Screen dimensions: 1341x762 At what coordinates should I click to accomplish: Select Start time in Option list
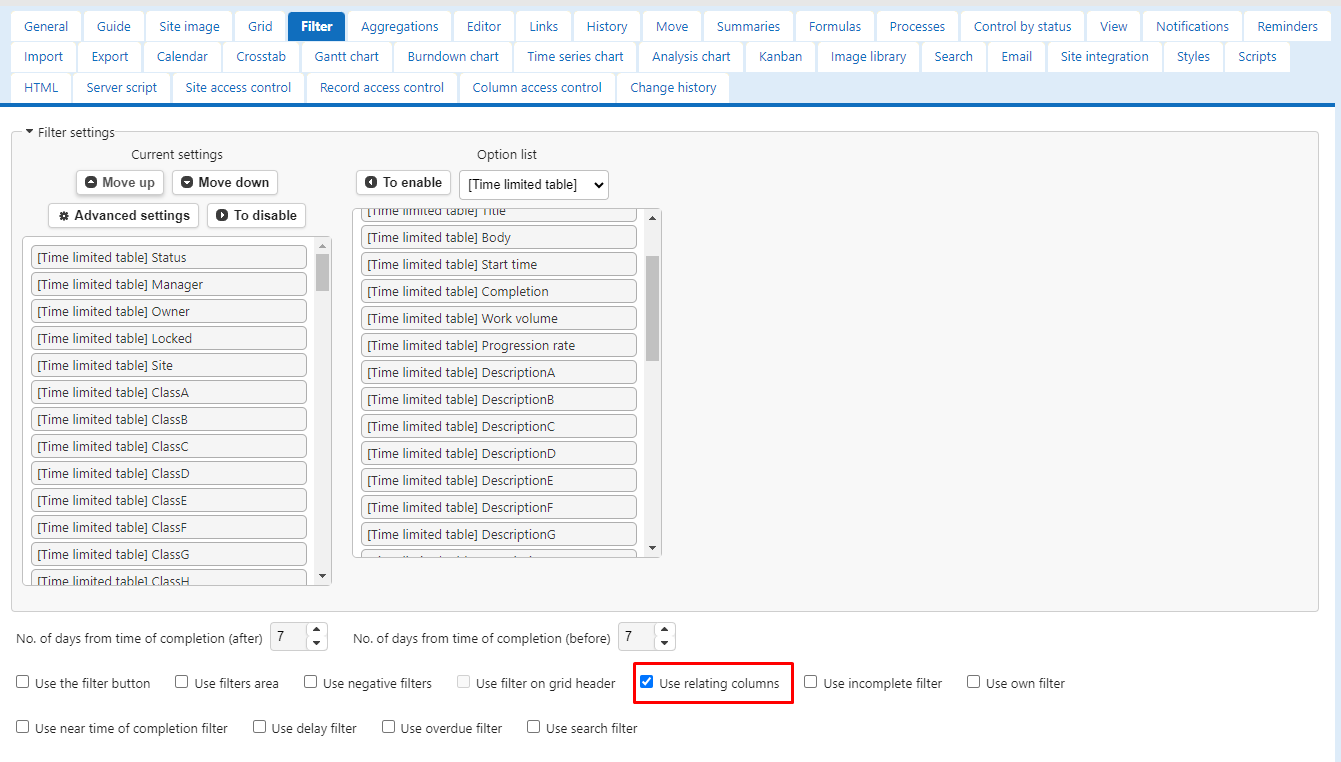coord(499,265)
